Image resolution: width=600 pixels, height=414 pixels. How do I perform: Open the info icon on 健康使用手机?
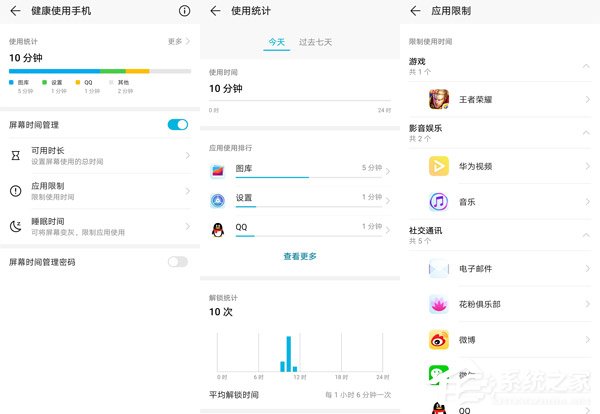184,11
